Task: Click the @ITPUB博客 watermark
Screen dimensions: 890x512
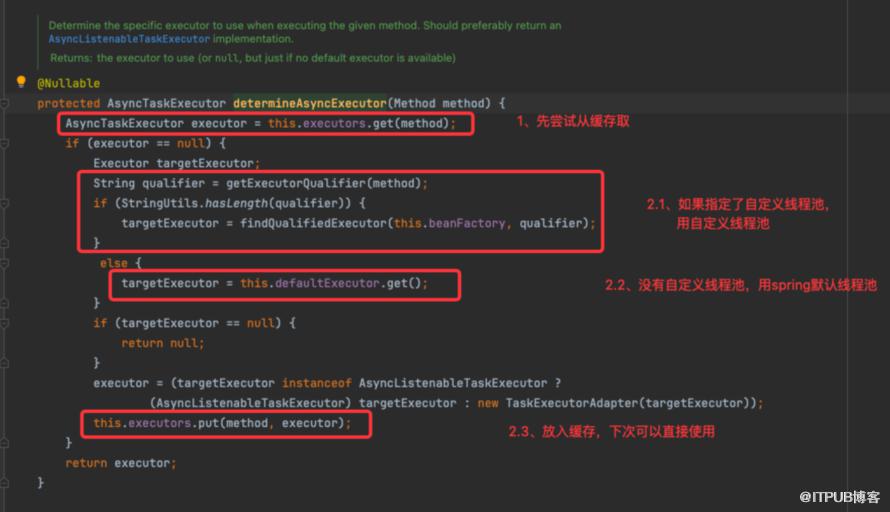Action: point(839,497)
